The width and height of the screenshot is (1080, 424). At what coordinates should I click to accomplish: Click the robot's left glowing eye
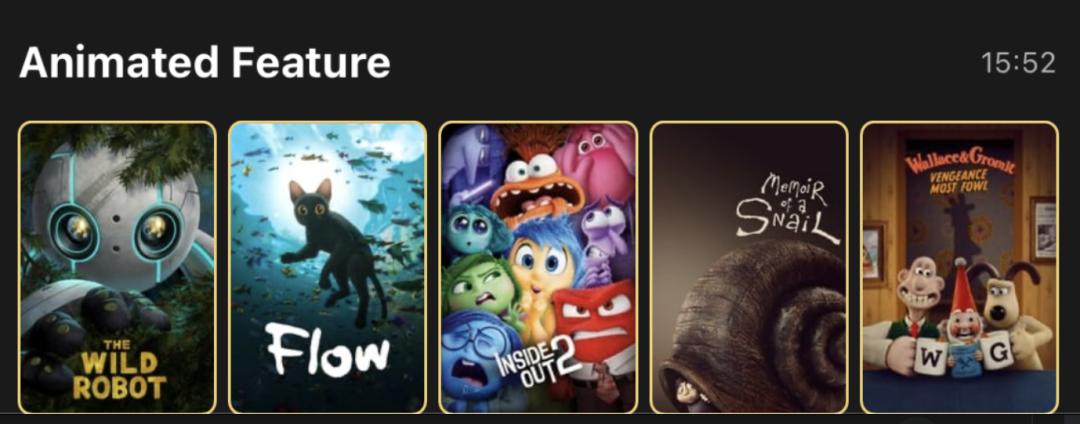pyautogui.click(x=74, y=232)
